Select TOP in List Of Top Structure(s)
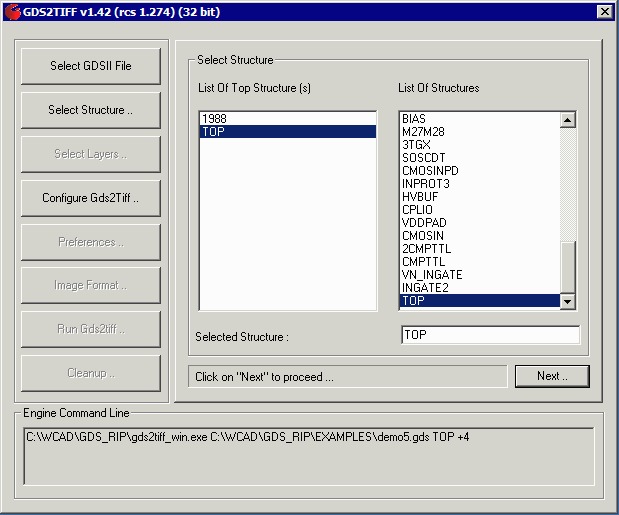The width and height of the screenshot is (619, 515). pyautogui.click(x=288, y=131)
